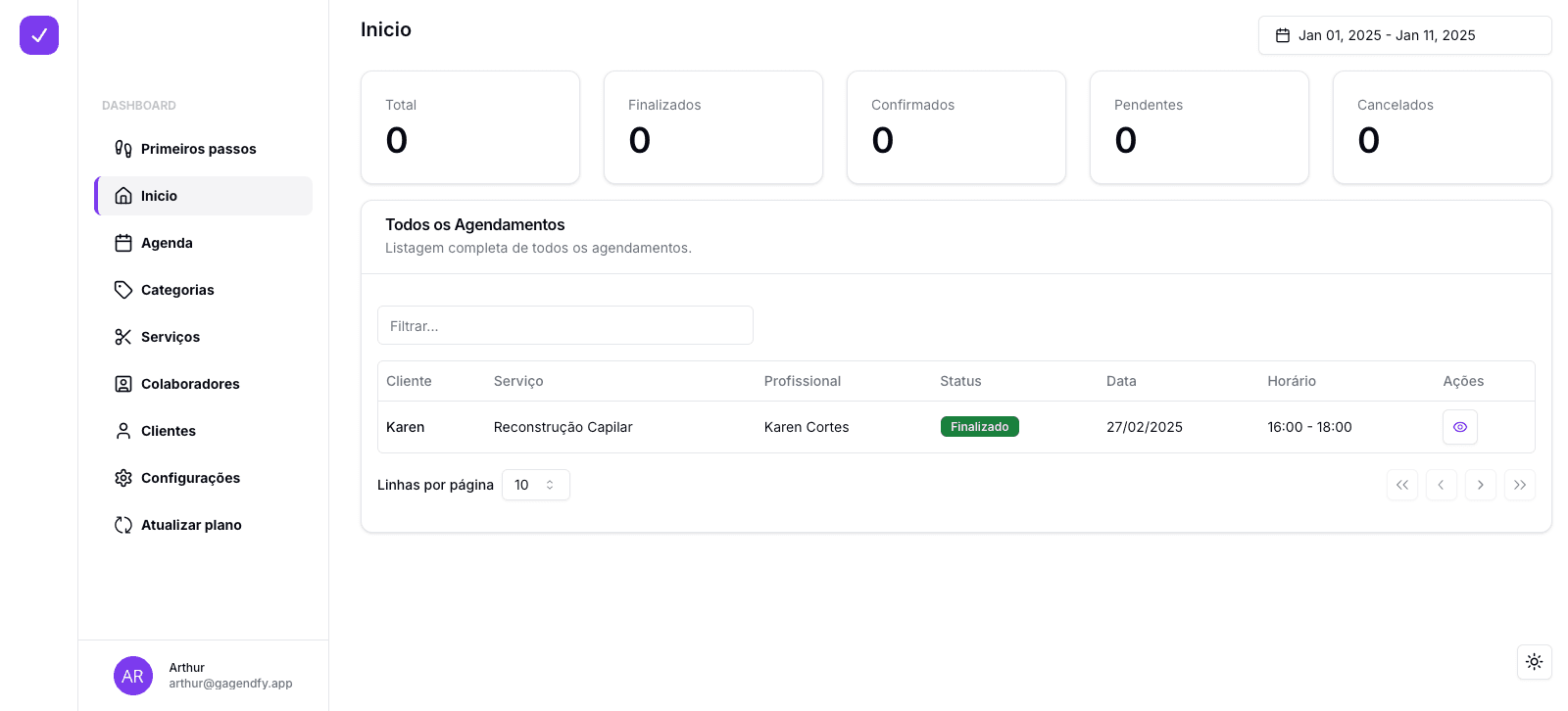
Task: Click the Colaboradores badge icon
Action: [x=123, y=384]
